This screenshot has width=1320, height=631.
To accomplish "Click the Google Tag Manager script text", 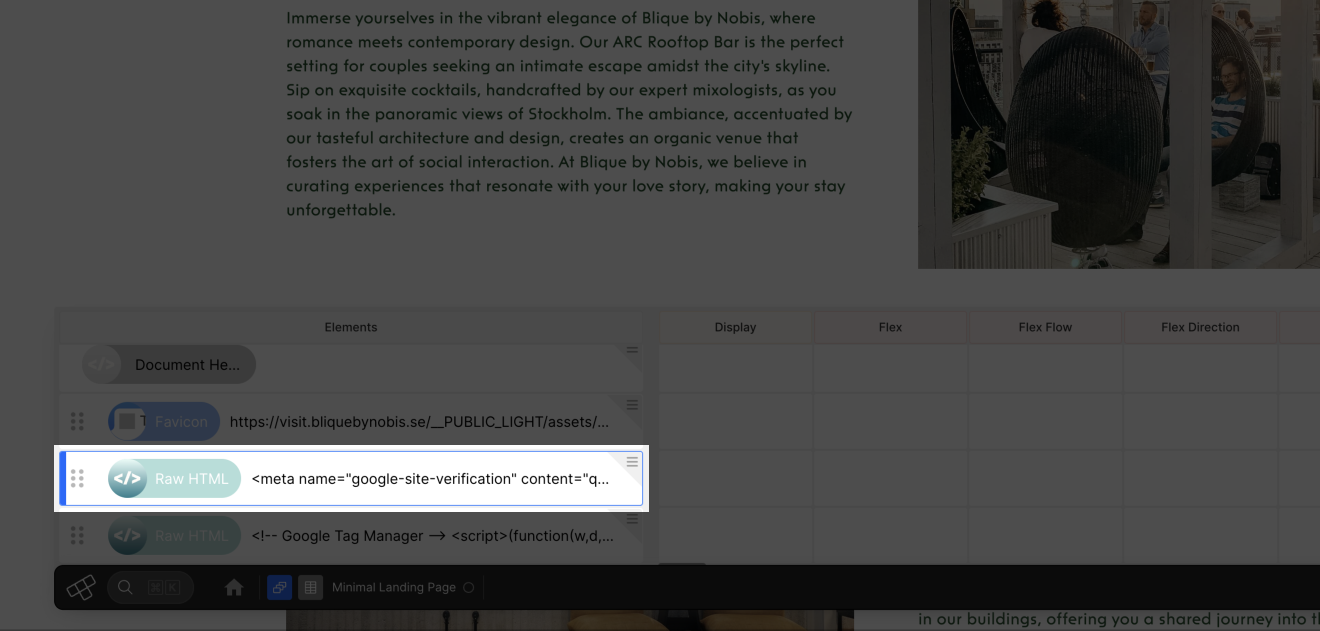I will click(x=430, y=536).
